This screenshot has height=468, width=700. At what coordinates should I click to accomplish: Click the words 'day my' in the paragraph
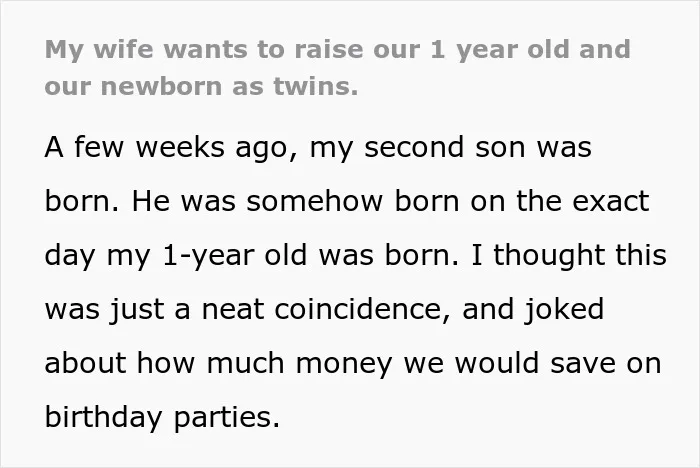(98, 256)
